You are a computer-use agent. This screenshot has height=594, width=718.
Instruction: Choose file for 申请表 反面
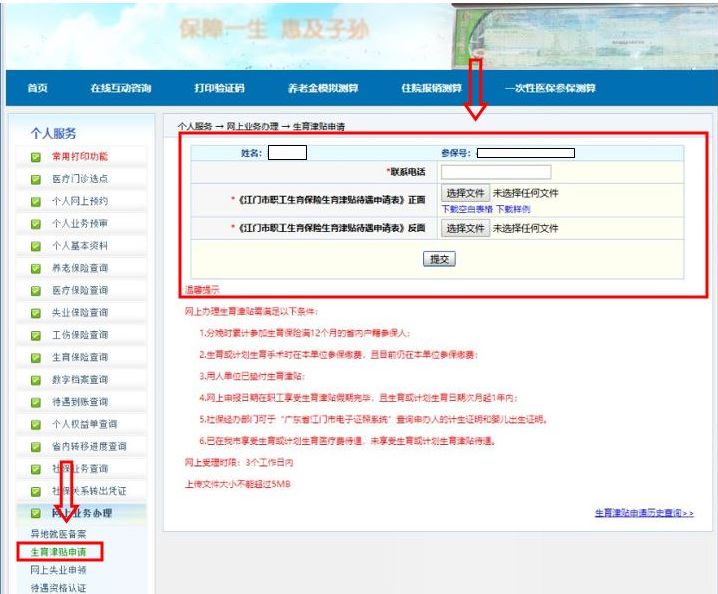click(465, 228)
